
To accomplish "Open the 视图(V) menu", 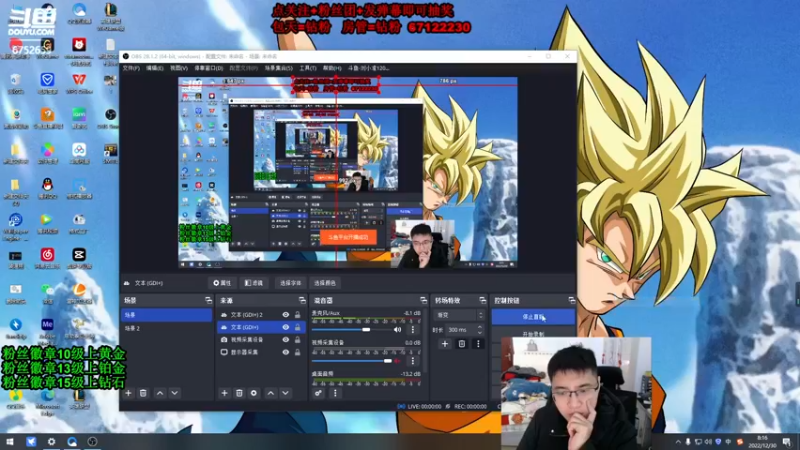I will [x=179, y=68].
